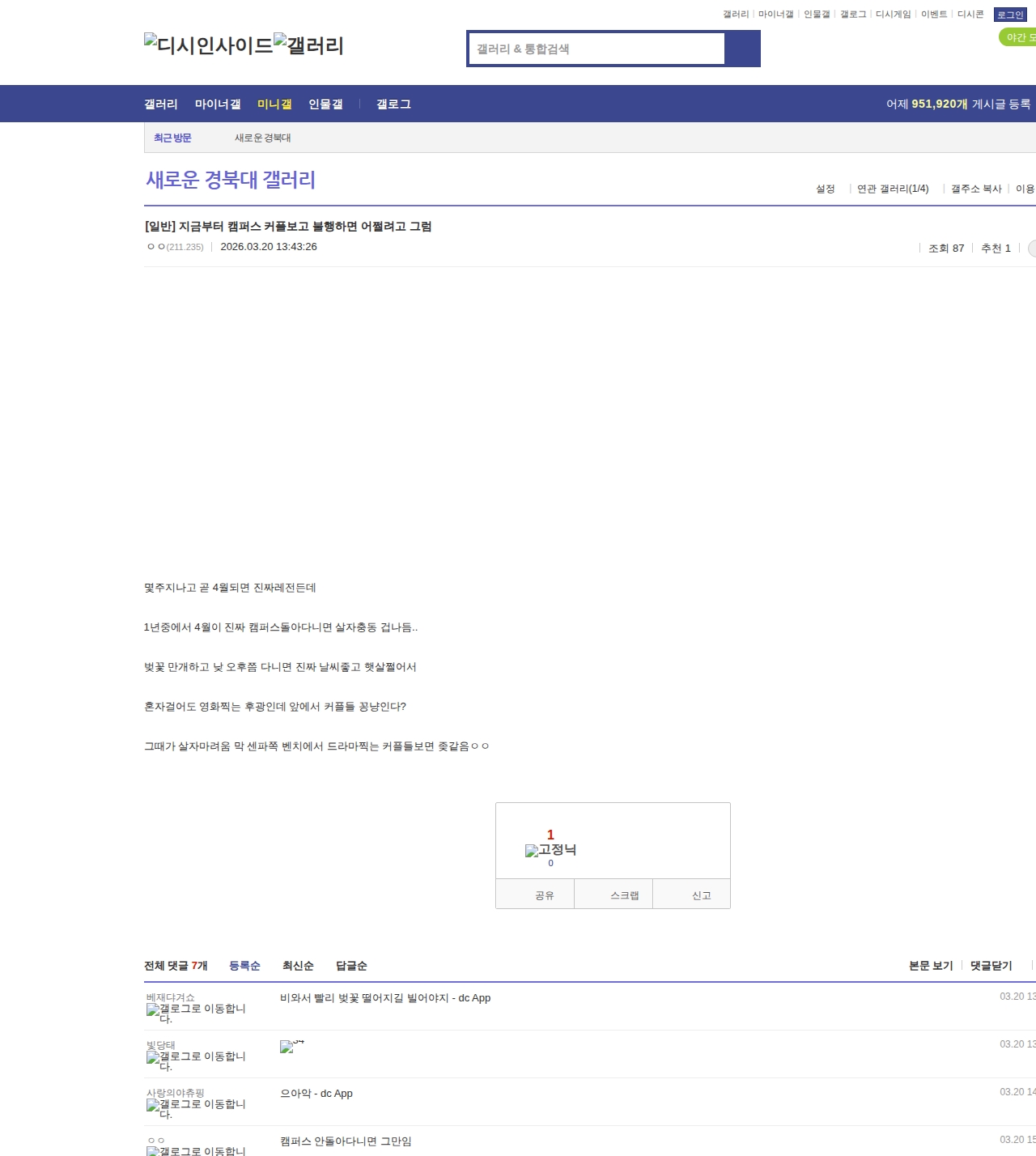Collapse comments with 댓글닫기
Viewport: 1036px width, 1156px height.
991,966
